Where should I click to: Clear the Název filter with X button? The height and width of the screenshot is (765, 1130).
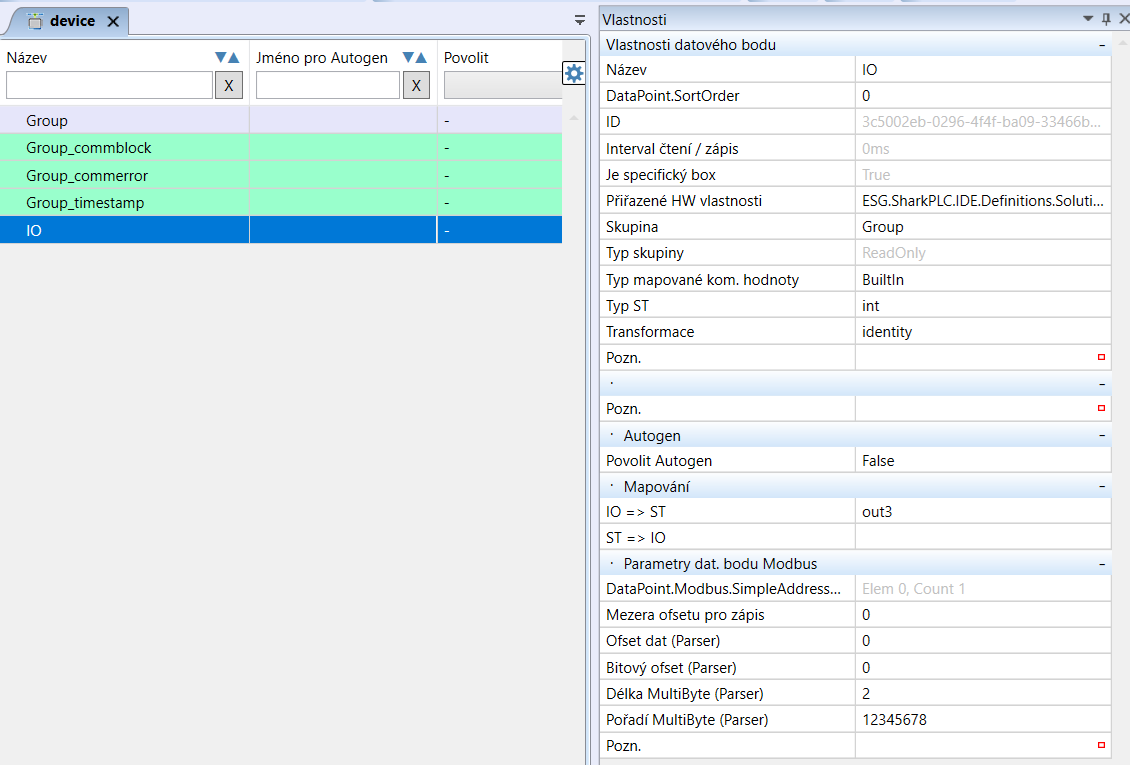click(x=228, y=85)
